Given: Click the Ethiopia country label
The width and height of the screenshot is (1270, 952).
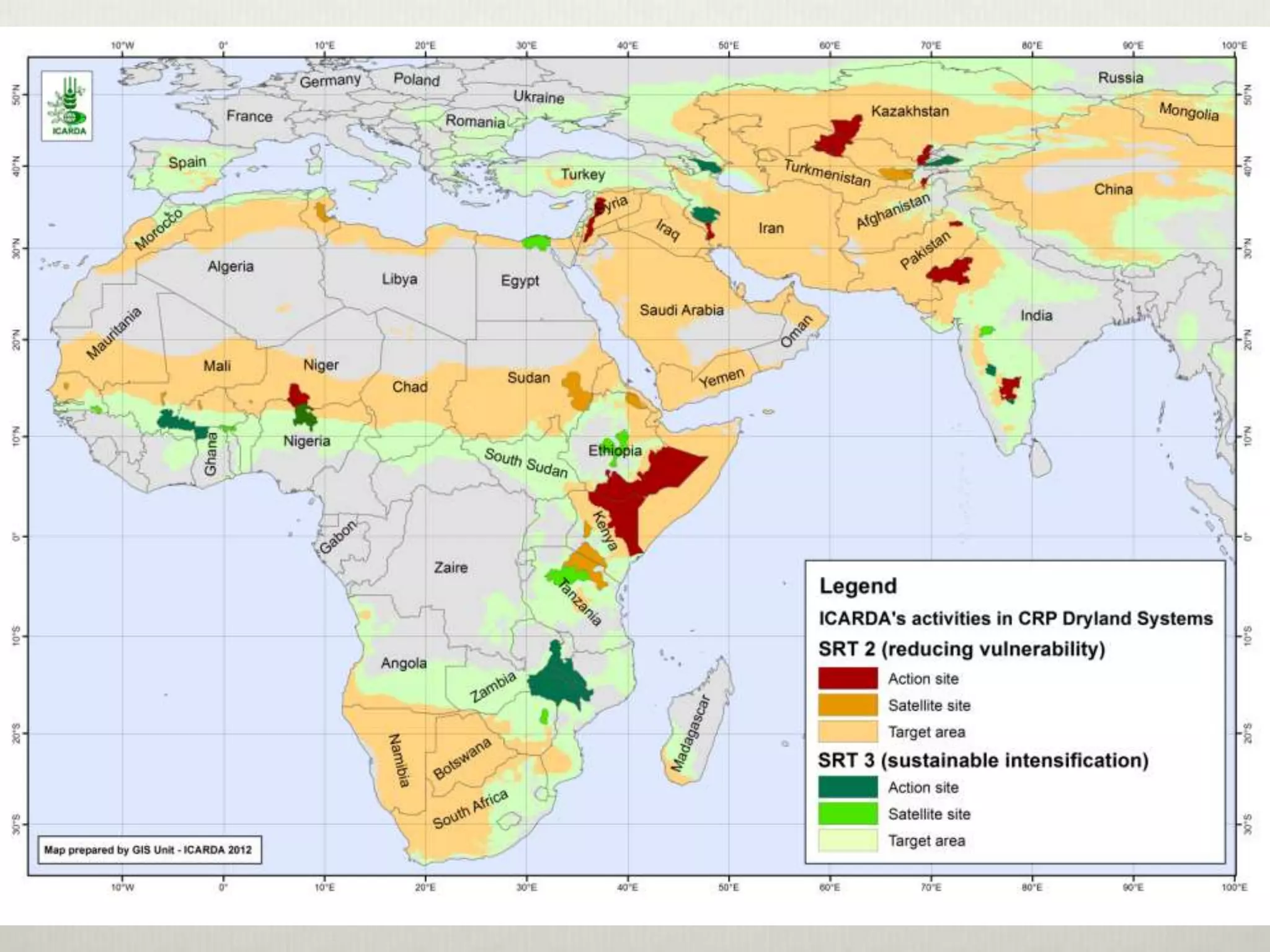Looking at the screenshot, I should [615, 451].
